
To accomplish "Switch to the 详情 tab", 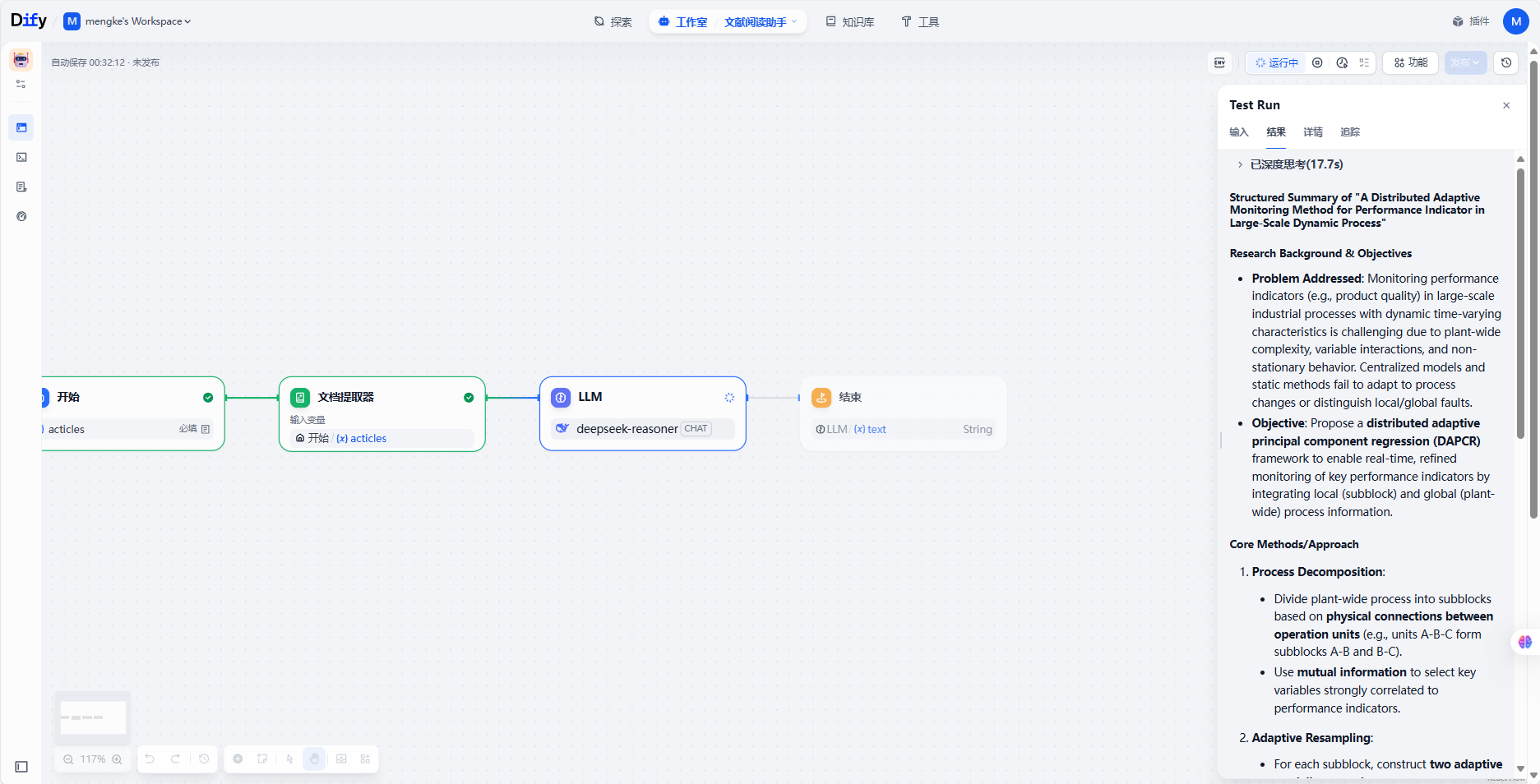I will (x=1312, y=132).
